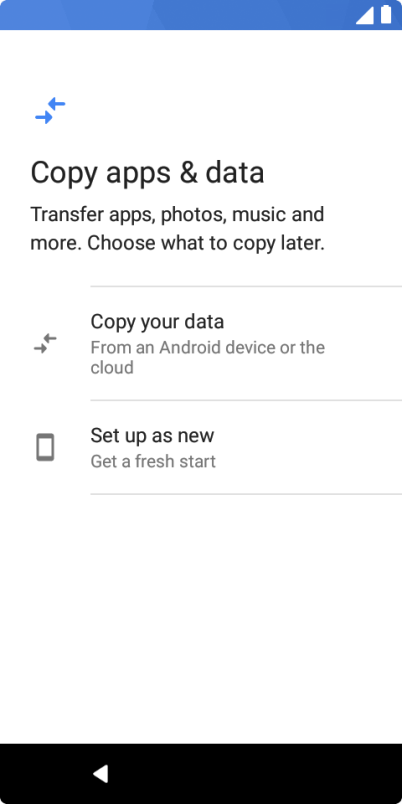Image resolution: width=402 pixels, height=804 pixels.
Task: Tap the battery icon in status bar
Action: [386, 14]
